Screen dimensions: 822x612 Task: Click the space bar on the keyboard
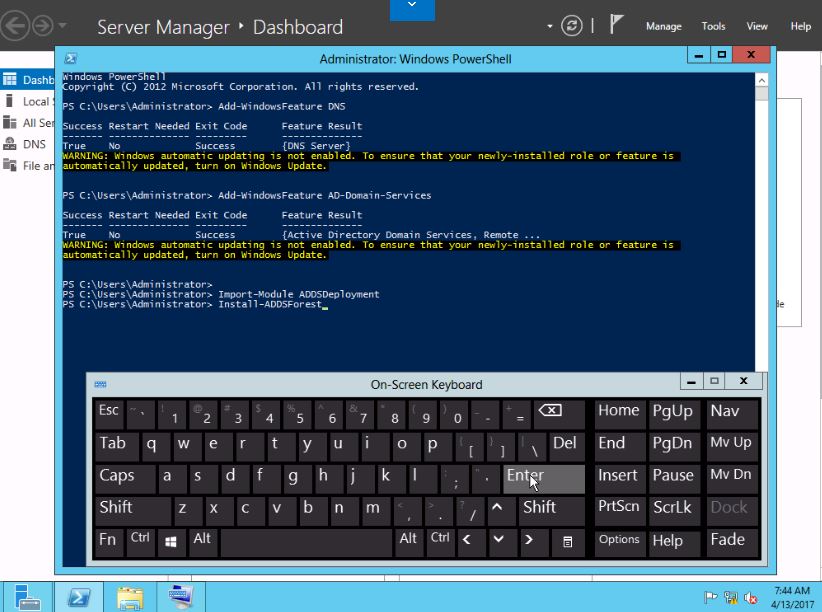click(x=306, y=542)
